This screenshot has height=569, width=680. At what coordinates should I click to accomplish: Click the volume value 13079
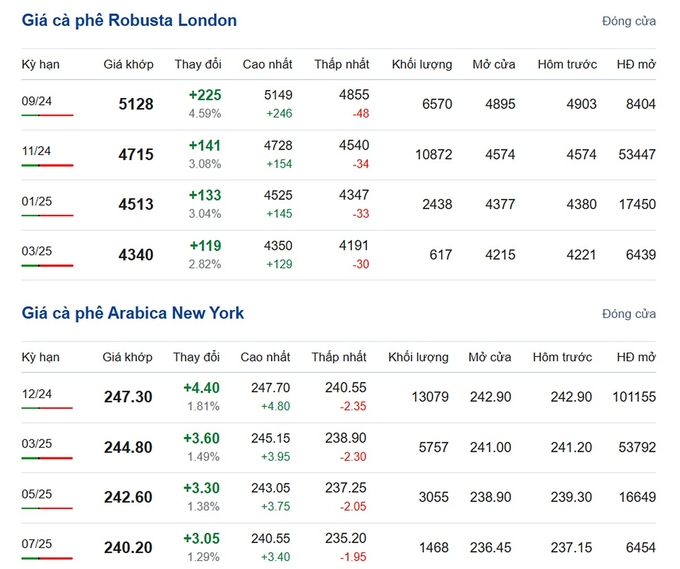tap(430, 397)
